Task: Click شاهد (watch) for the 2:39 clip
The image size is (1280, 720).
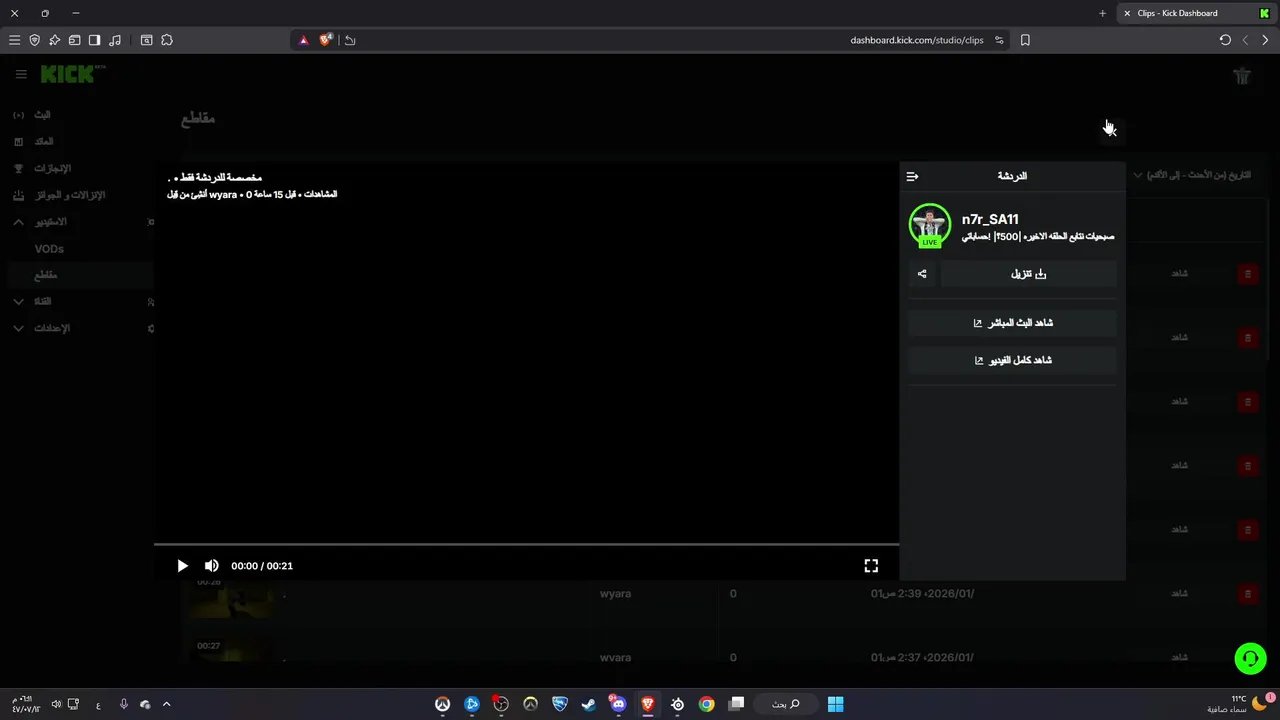Action: coord(1179,594)
